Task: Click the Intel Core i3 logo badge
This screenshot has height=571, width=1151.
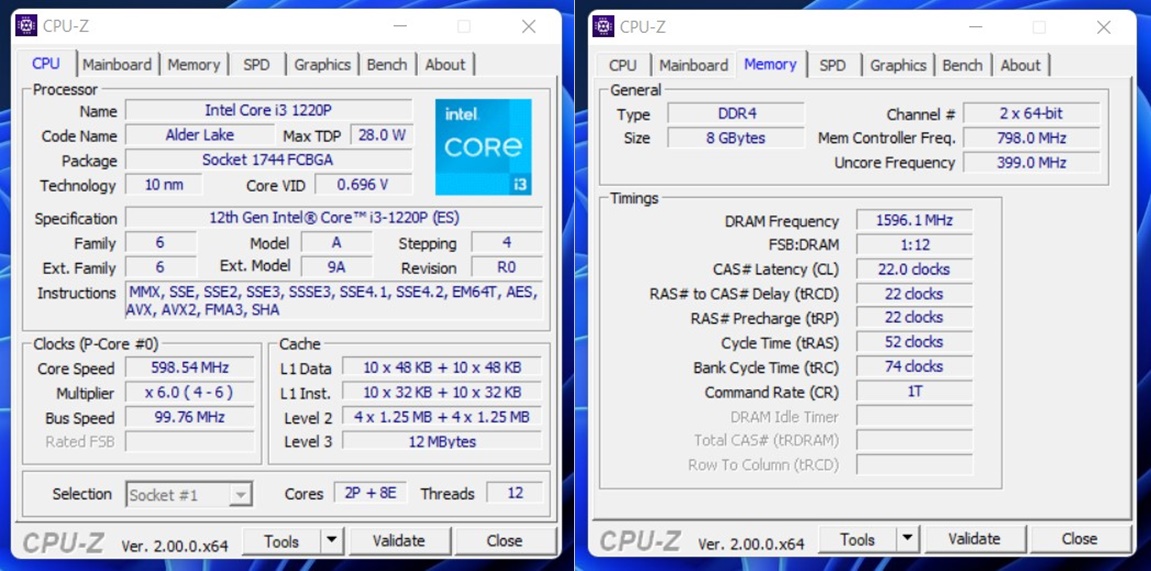Action: click(483, 146)
